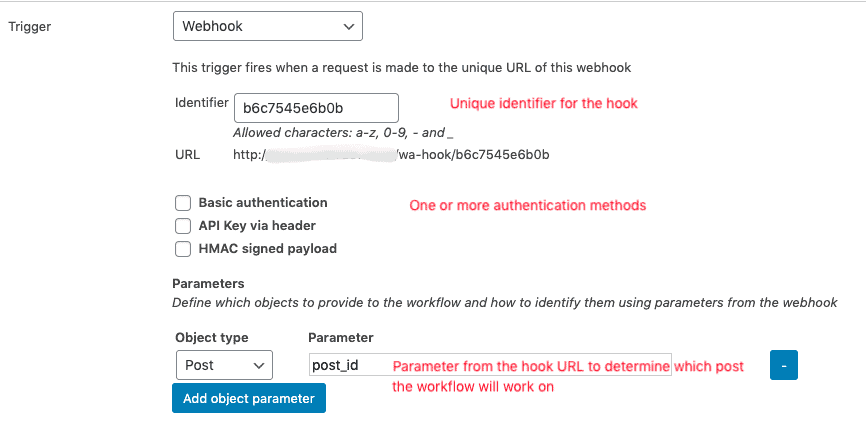Click the Basic authentication label text
Image resolution: width=866 pixels, height=435 pixels.
[263, 203]
